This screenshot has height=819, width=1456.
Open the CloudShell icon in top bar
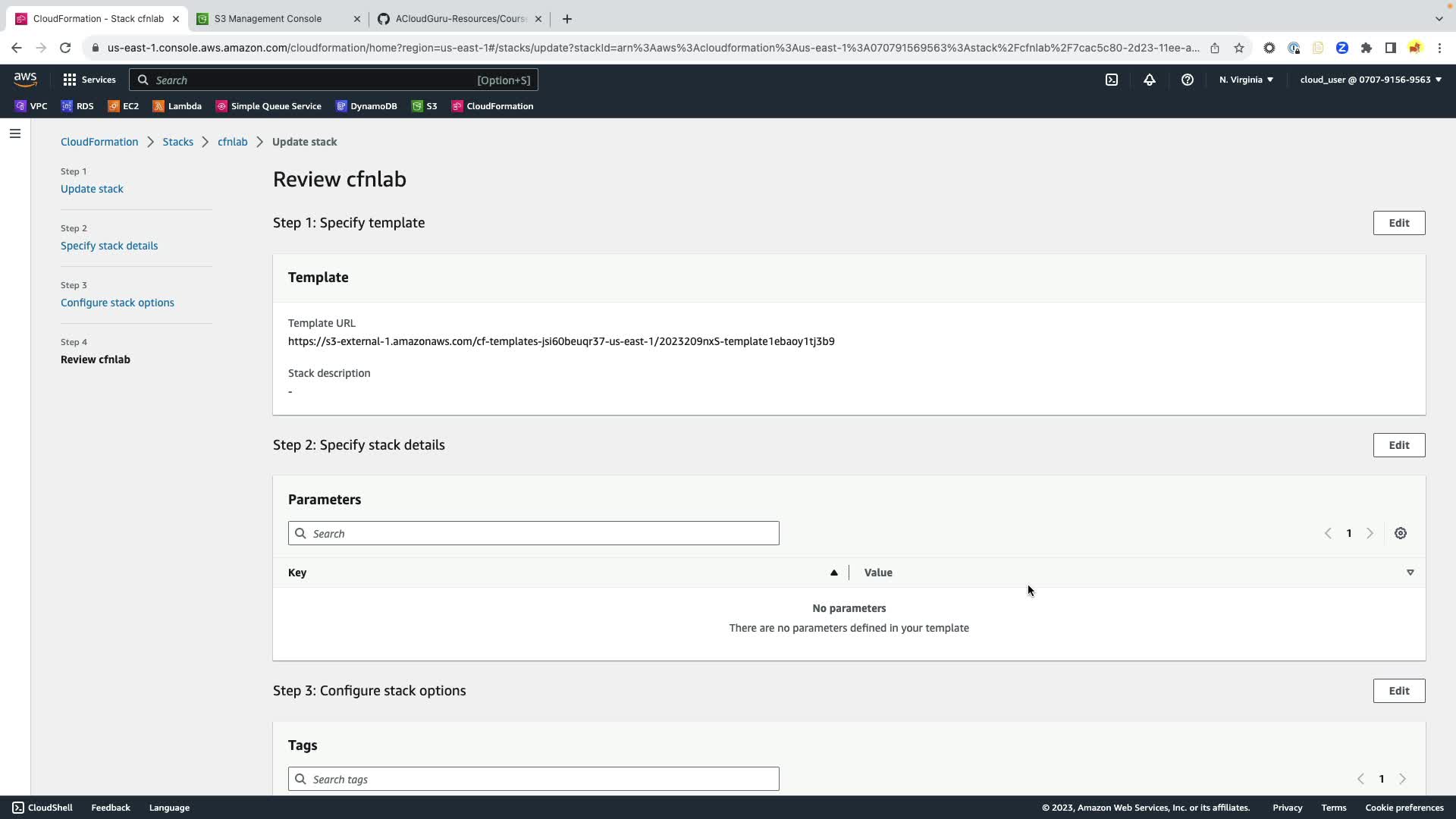point(1111,80)
